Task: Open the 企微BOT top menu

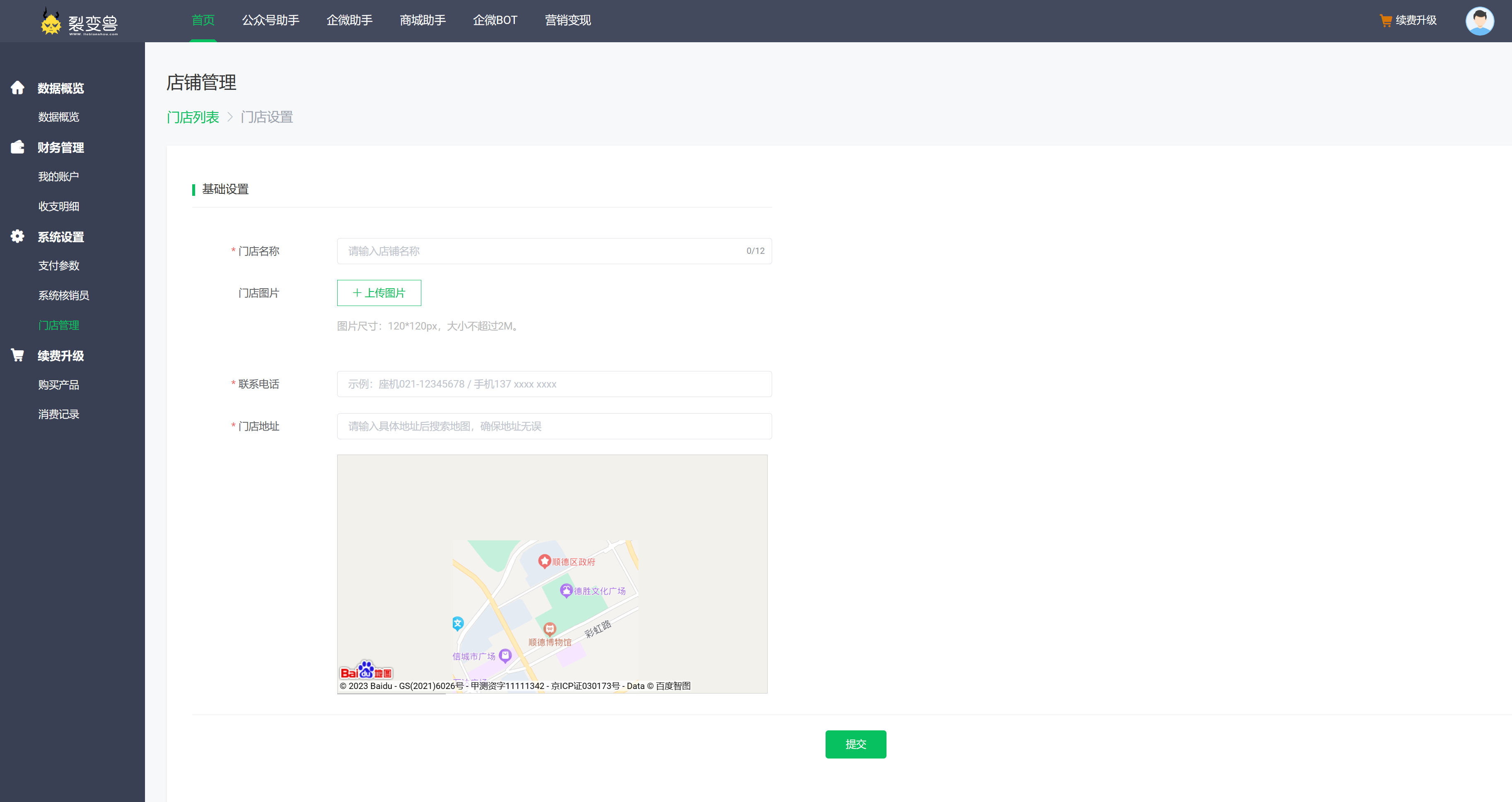Action: (495, 21)
